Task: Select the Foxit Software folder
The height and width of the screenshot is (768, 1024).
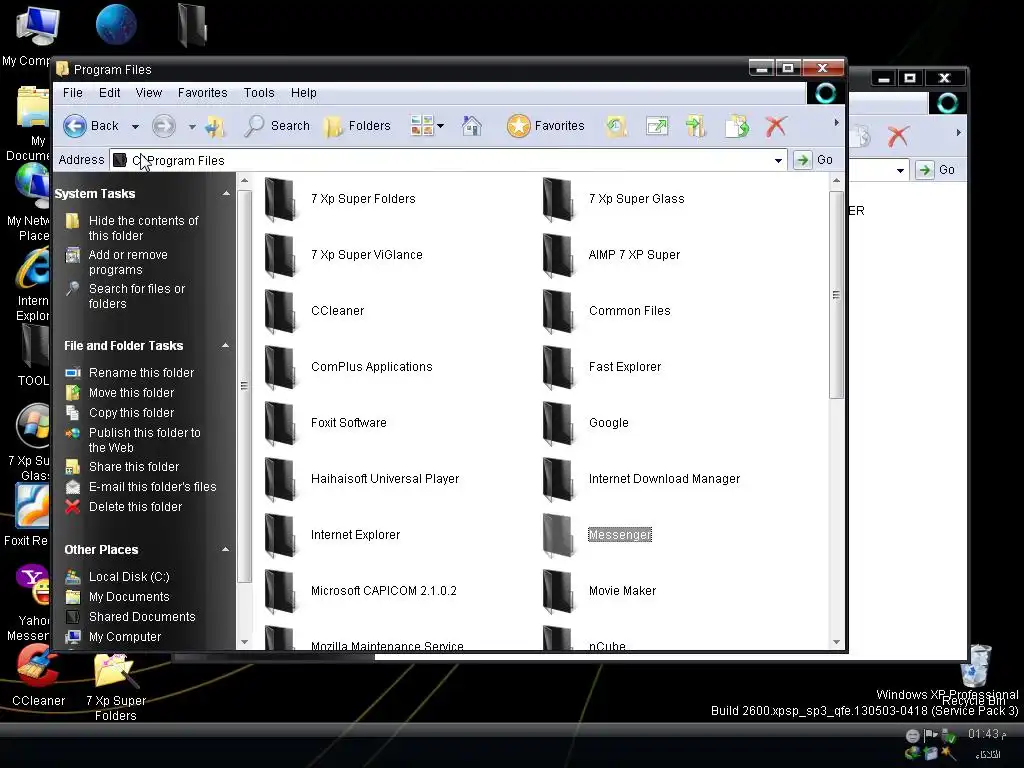Action: 325,423
